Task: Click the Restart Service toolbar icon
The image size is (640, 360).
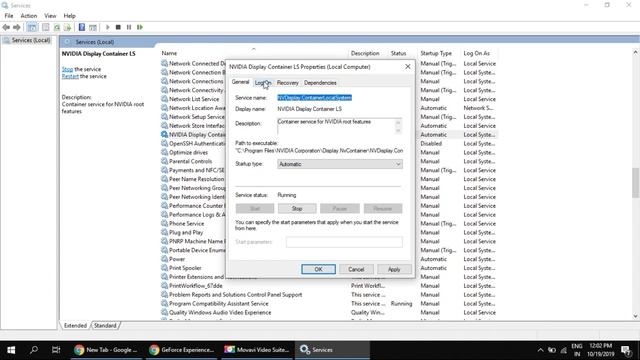Action: pyautogui.click(x=140, y=27)
